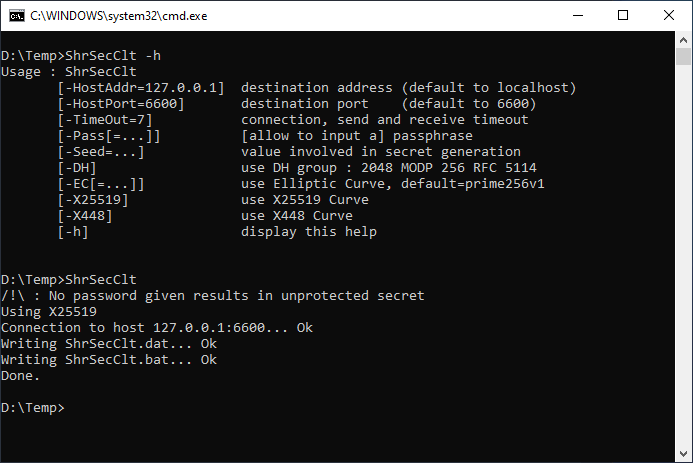Click the -HostPort=6600 option text
Screen dimensions: 693x463
click(x=121, y=103)
